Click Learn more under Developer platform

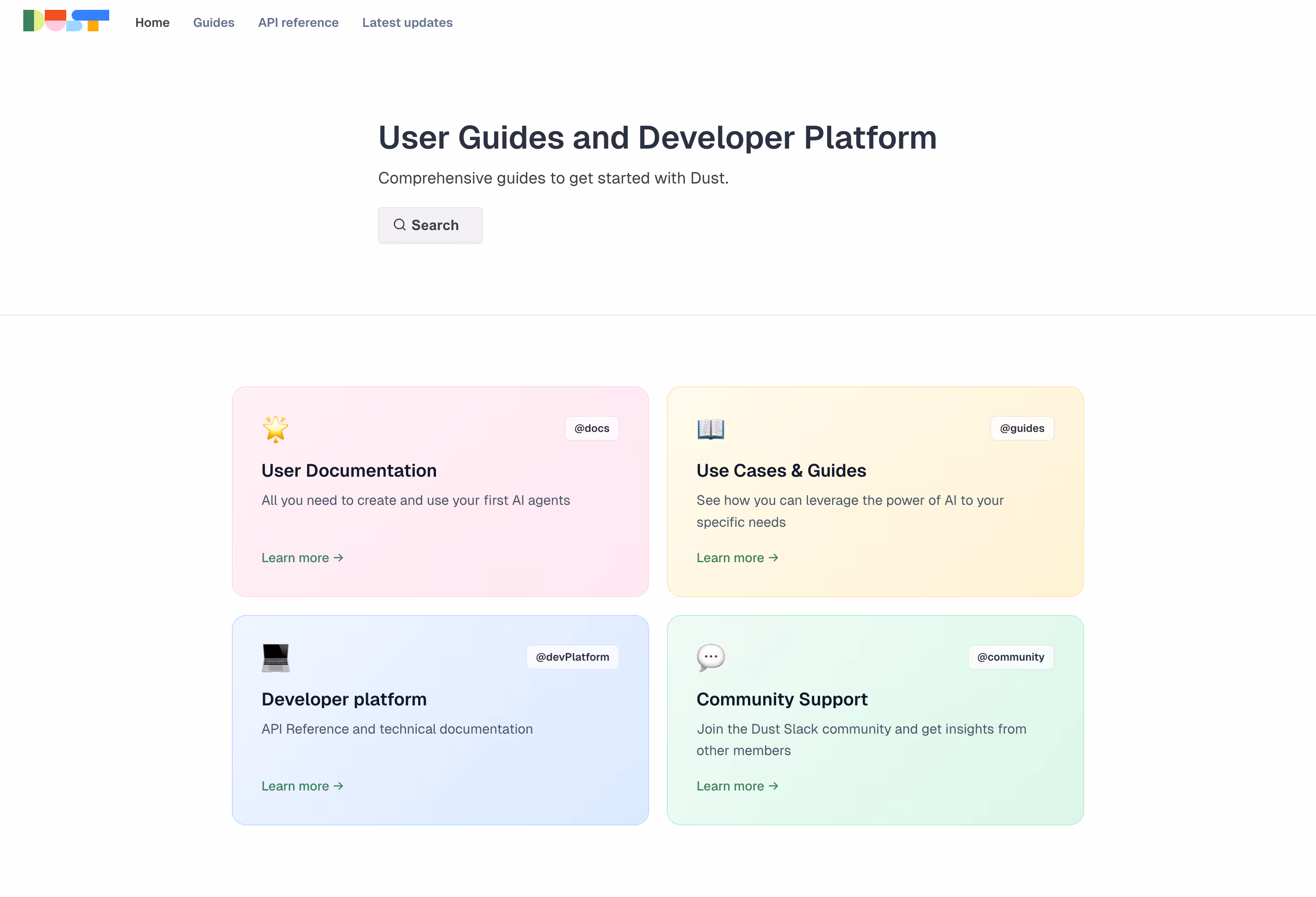pyautogui.click(x=302, y=786)
